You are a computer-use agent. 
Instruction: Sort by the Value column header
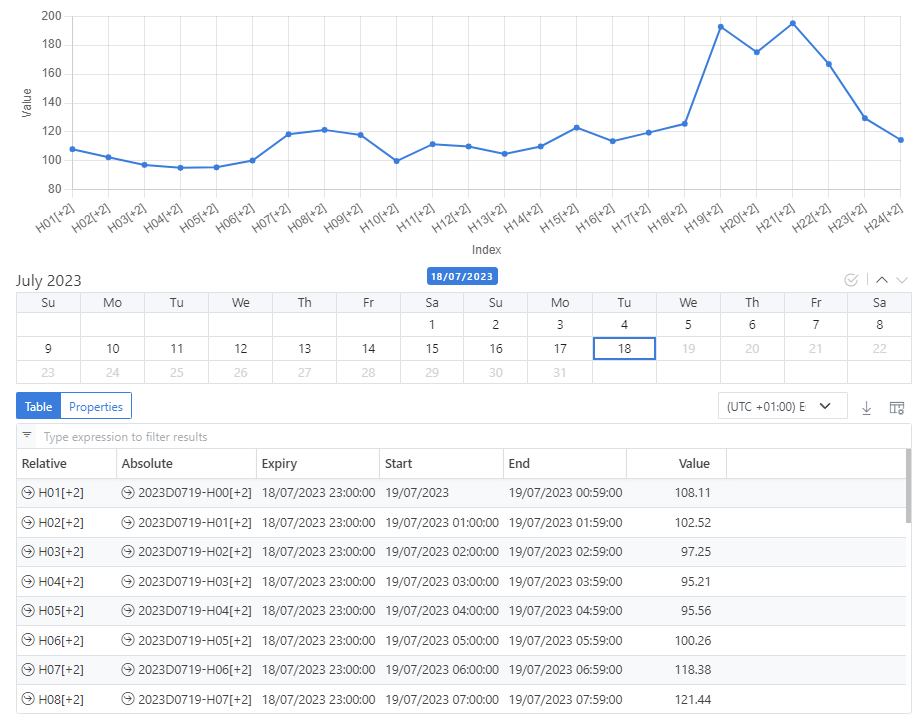(694, 464)
